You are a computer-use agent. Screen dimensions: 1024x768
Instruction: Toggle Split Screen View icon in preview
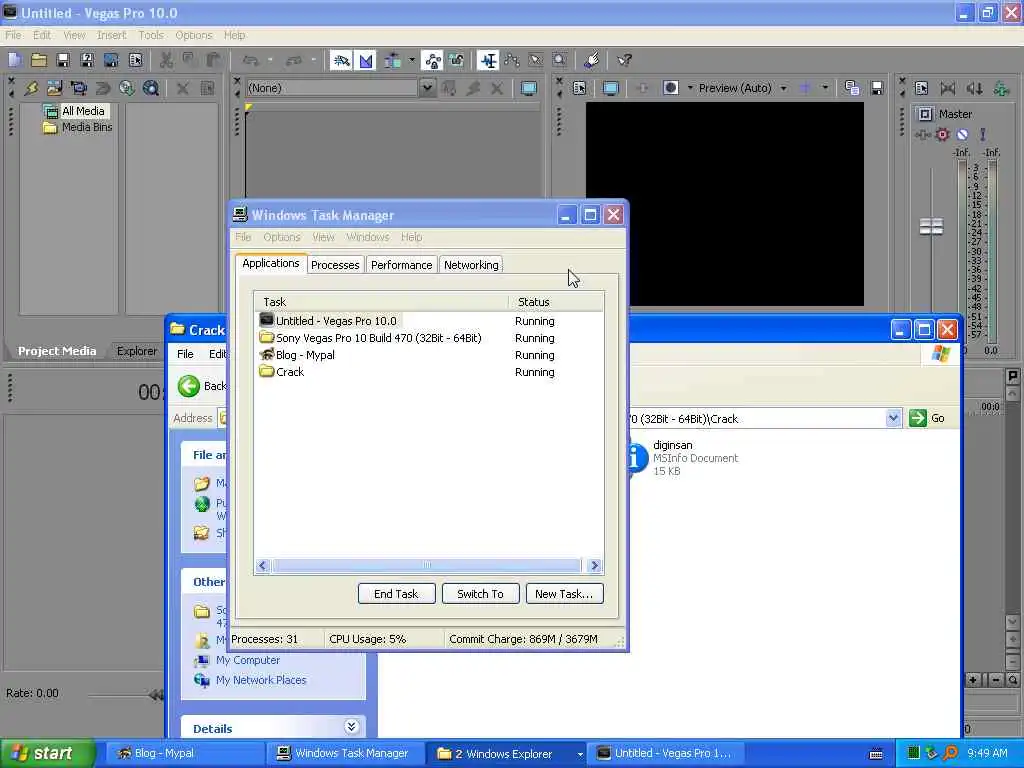[x=671, y=88]
